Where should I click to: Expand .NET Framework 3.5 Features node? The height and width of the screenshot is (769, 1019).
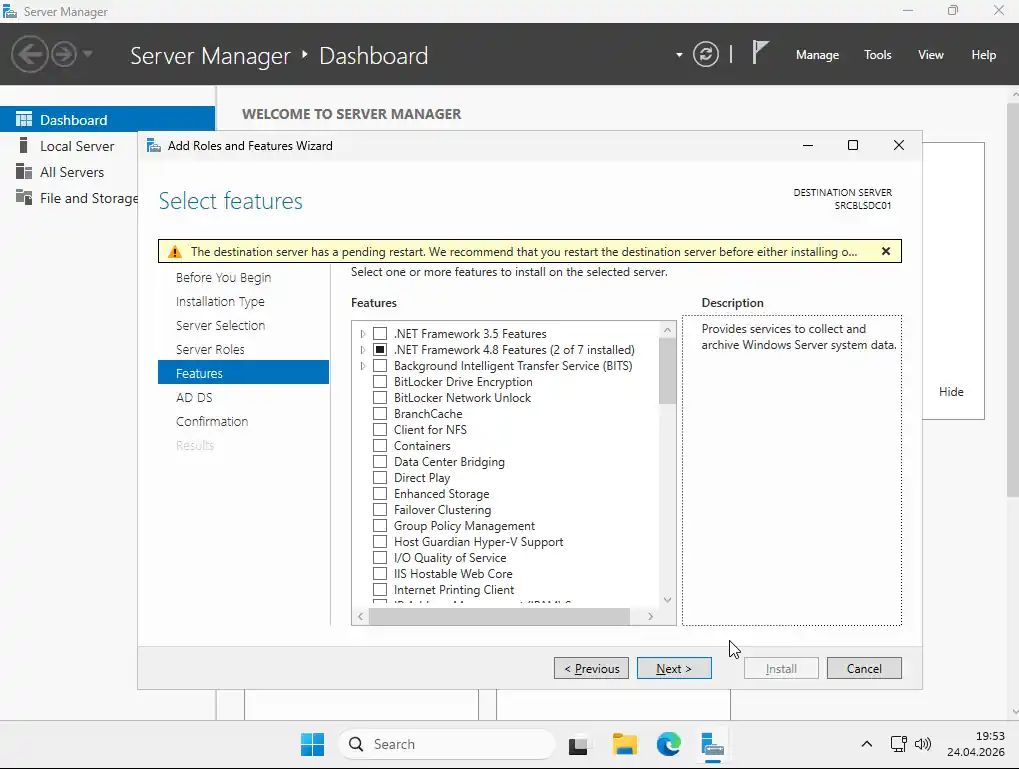363,334
